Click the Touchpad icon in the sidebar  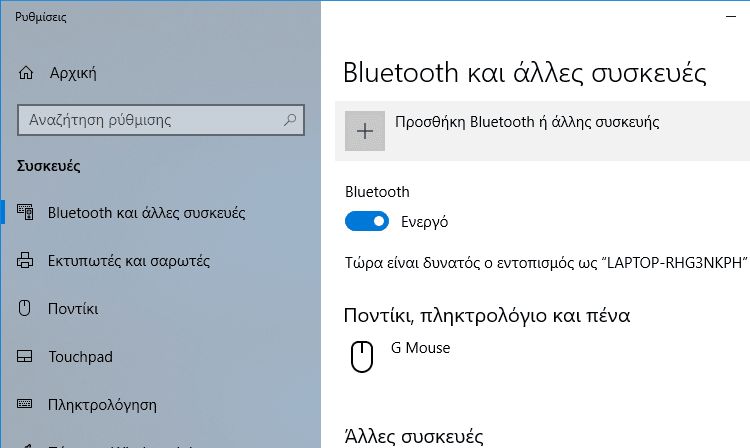tap(24, 356)
